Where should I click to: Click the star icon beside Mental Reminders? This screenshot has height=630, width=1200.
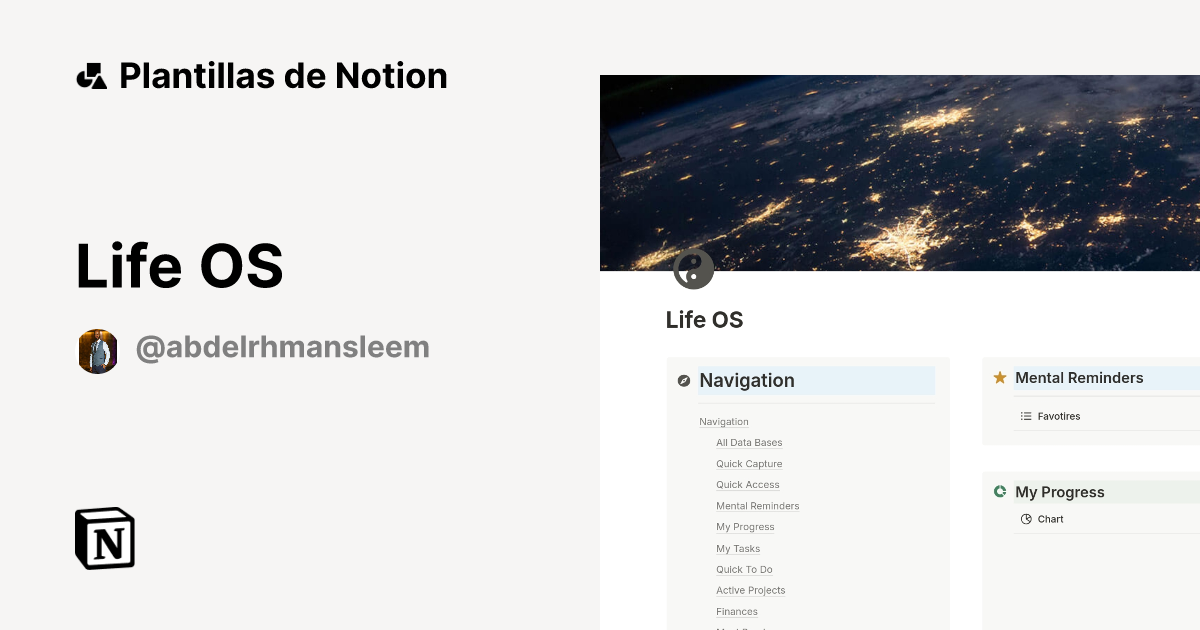coord(999,377)
